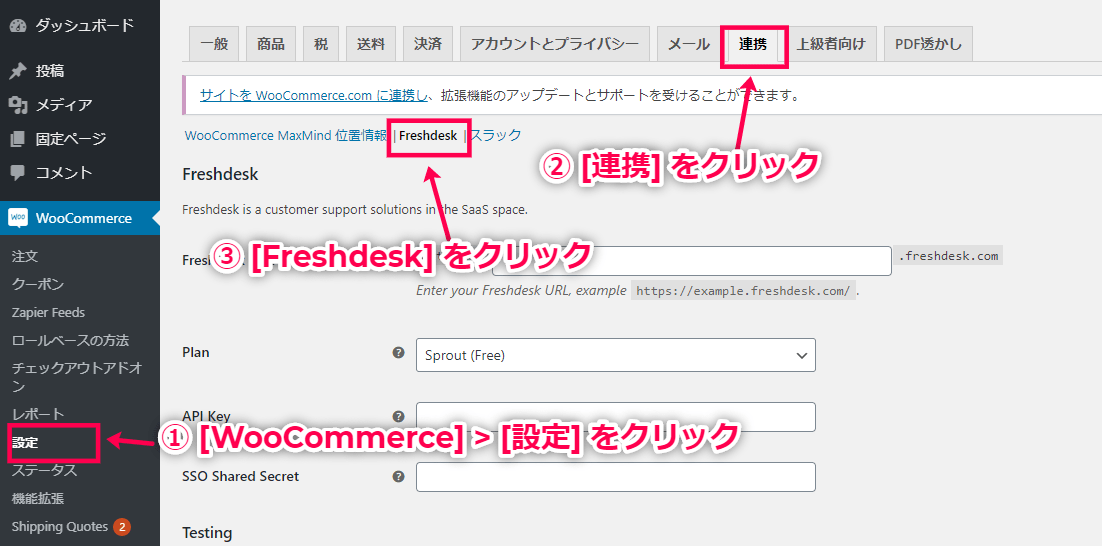The height and width of the screenshot is (546, 1102).
Task: Open the WooCommerce sidebar menu
Action: click(x=80, y=218)
